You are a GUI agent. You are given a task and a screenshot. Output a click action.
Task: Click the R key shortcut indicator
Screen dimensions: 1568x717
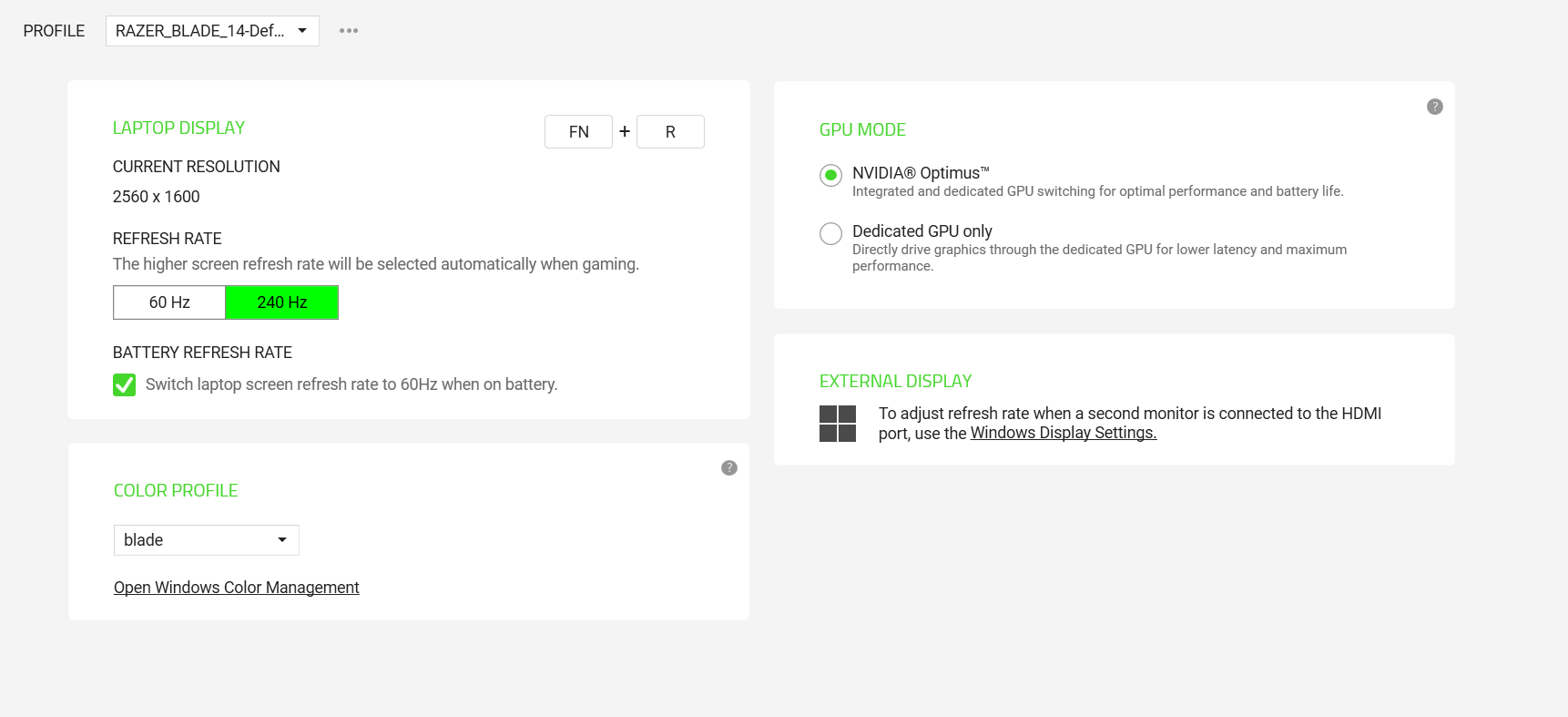671,131
